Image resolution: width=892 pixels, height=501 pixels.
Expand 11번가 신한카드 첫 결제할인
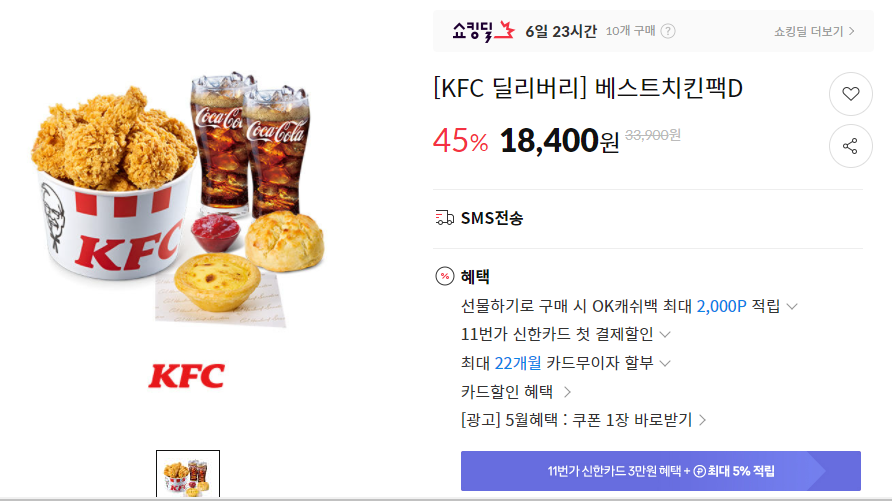click(565, 334)
